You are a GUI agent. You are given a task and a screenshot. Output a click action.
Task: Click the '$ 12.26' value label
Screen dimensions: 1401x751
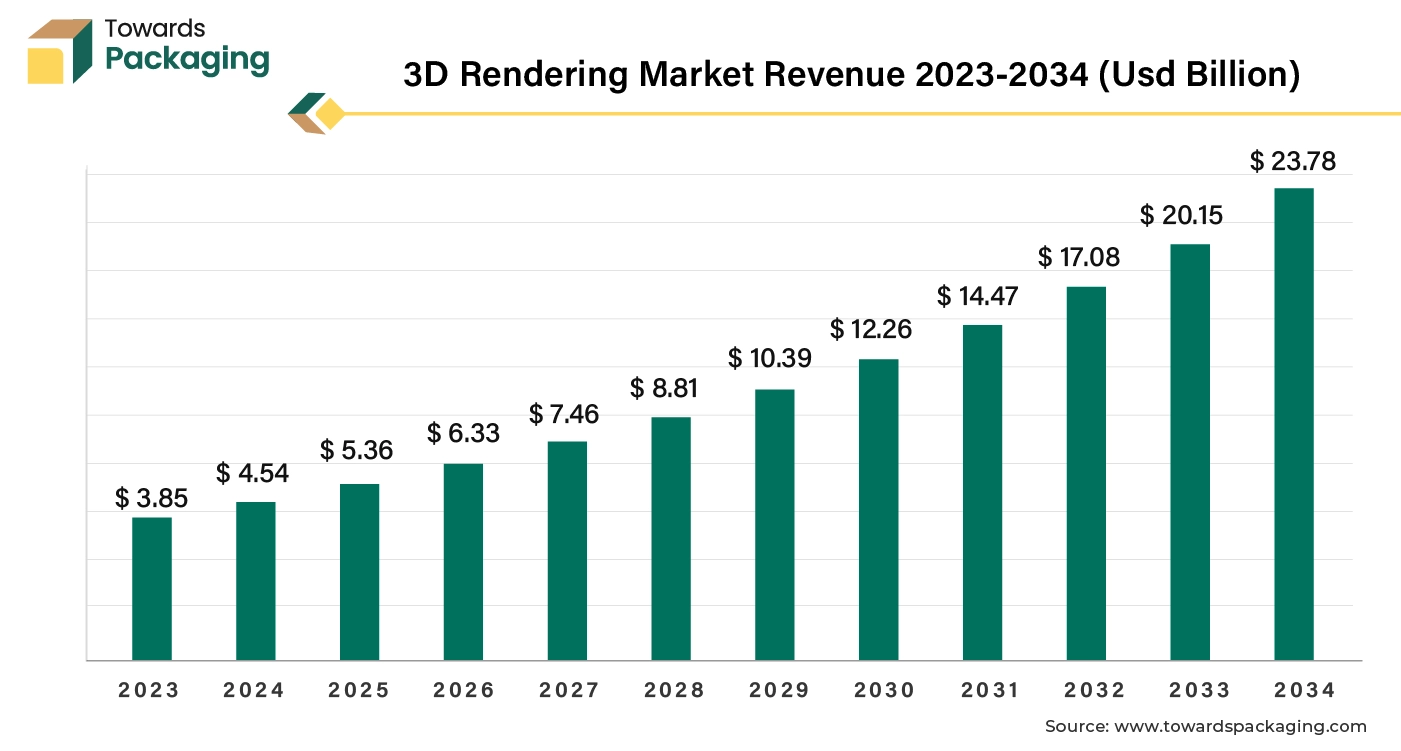[871, 328]
